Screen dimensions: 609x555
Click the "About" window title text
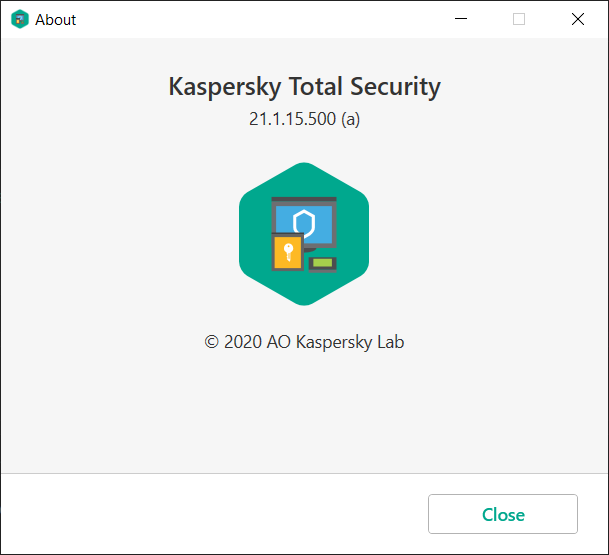pos(55,20)
